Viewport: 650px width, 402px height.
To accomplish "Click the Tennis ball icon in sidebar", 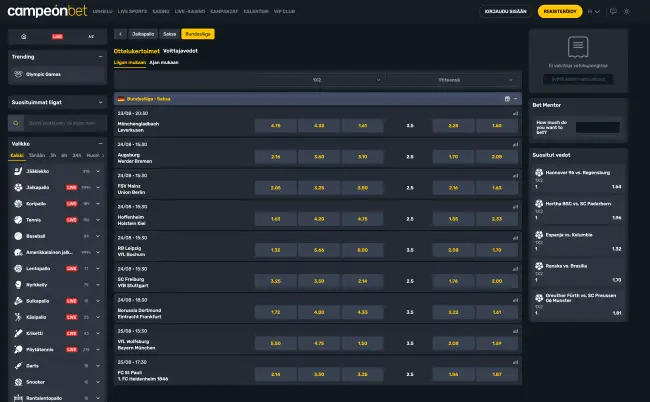I will [18, 219].
